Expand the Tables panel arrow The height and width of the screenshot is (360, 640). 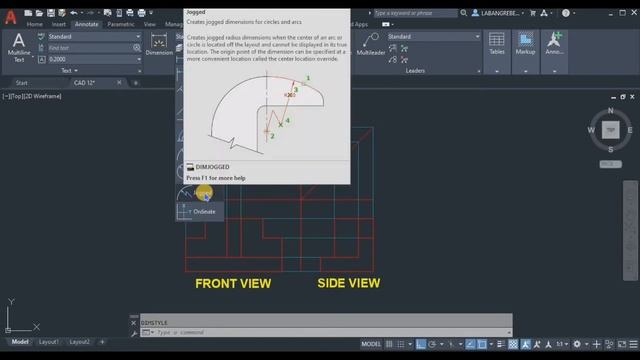tap(497, 71)
